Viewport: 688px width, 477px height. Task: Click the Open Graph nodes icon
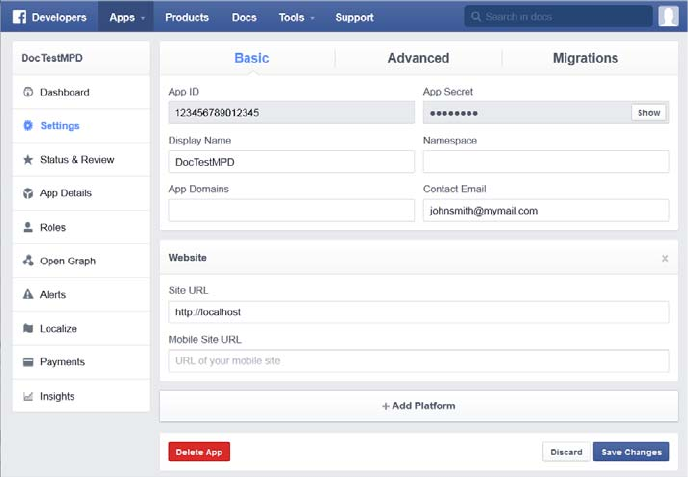28,260
